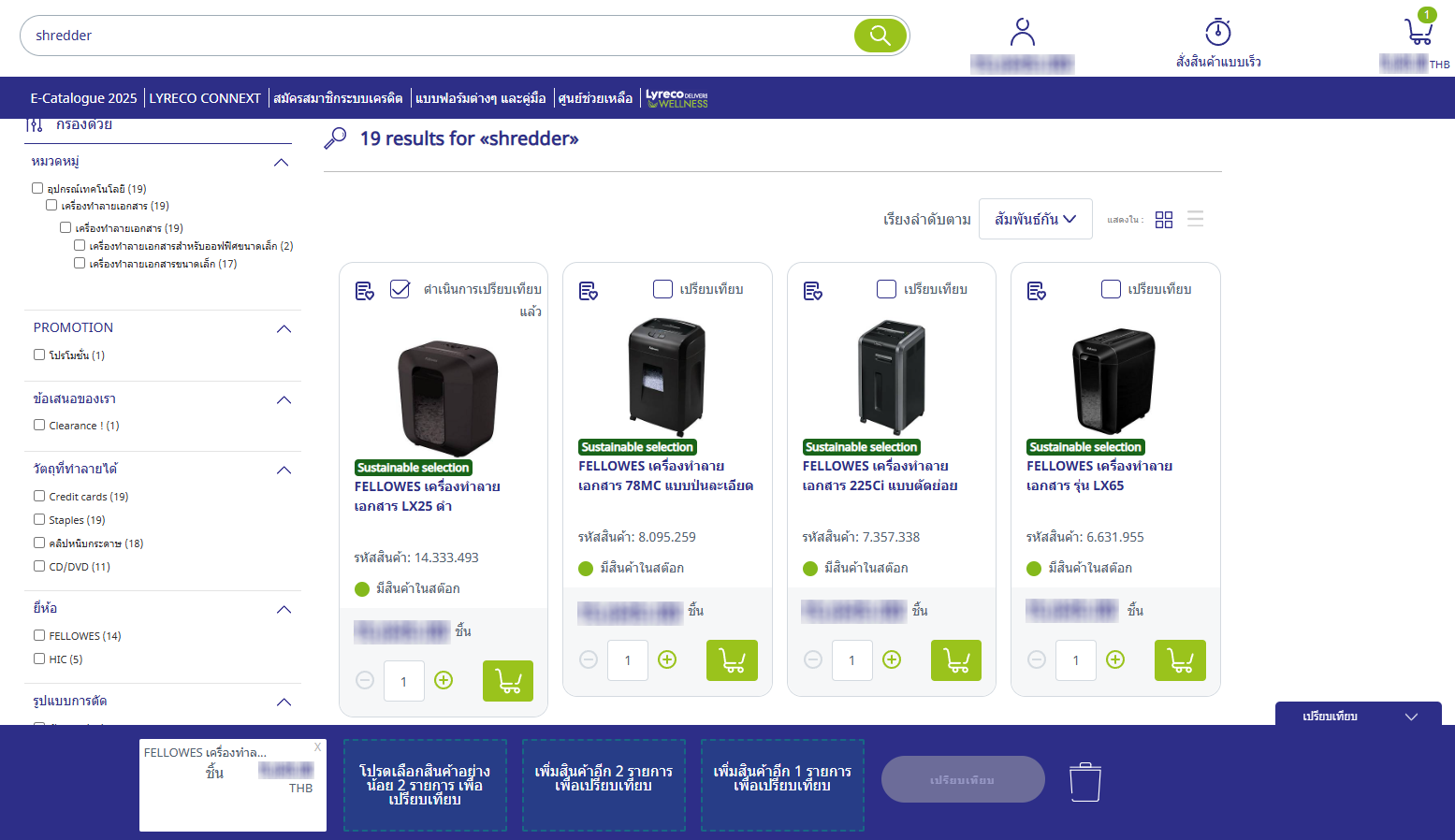Open FELLOWES LX25 product title link
Screen dimensions: 1455x840
tap(427, 496)
